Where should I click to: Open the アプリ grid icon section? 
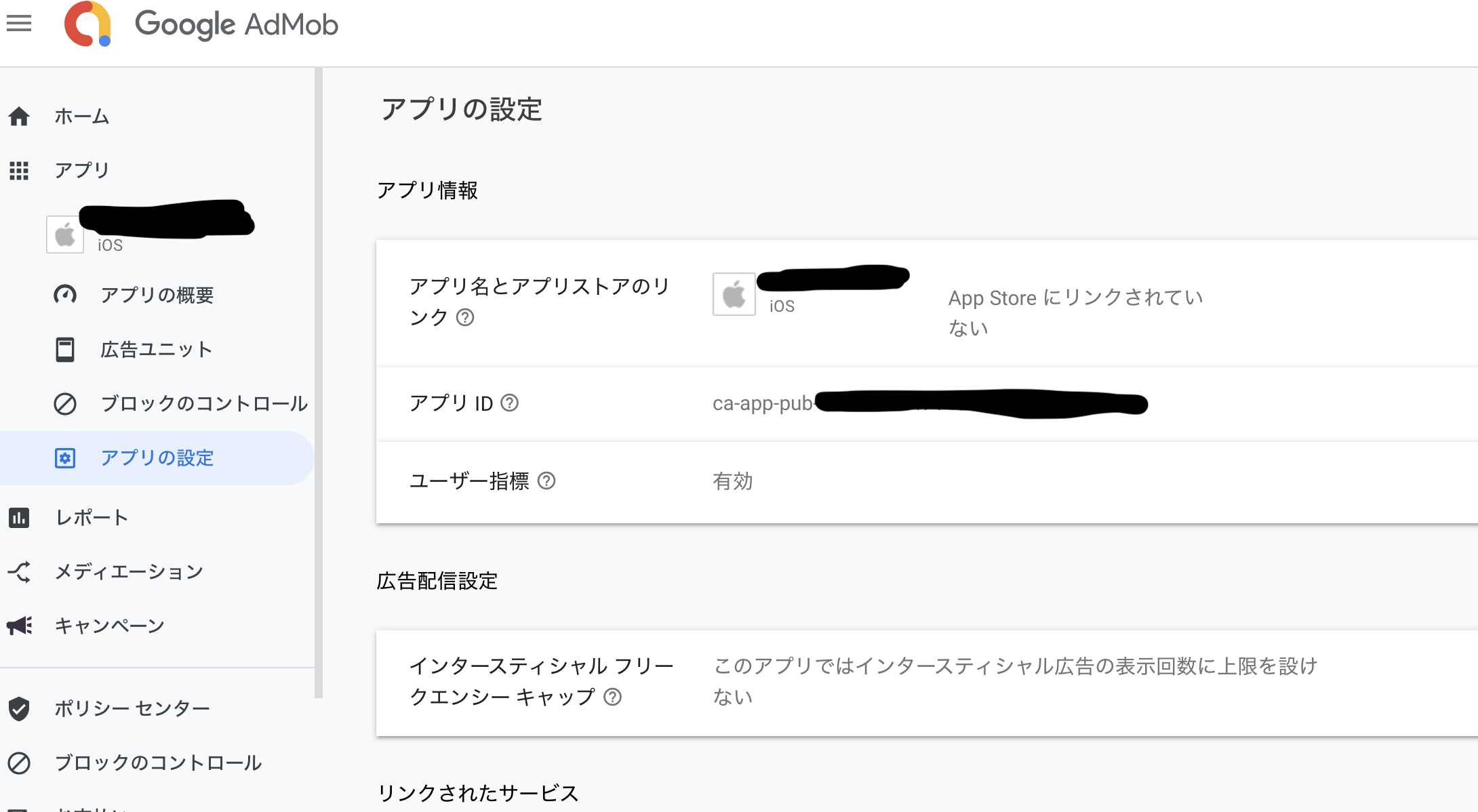19,171
